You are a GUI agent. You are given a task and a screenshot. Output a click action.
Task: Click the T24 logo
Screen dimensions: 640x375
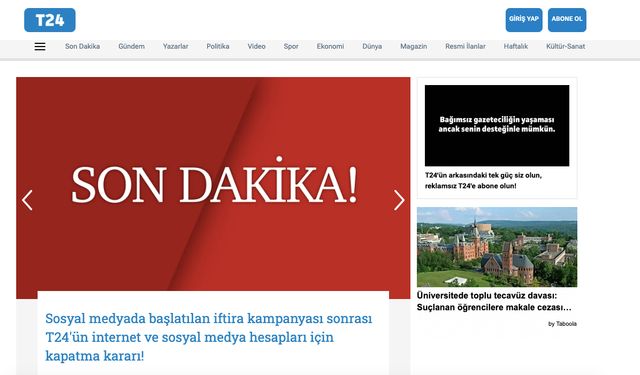tap(50, 20)
